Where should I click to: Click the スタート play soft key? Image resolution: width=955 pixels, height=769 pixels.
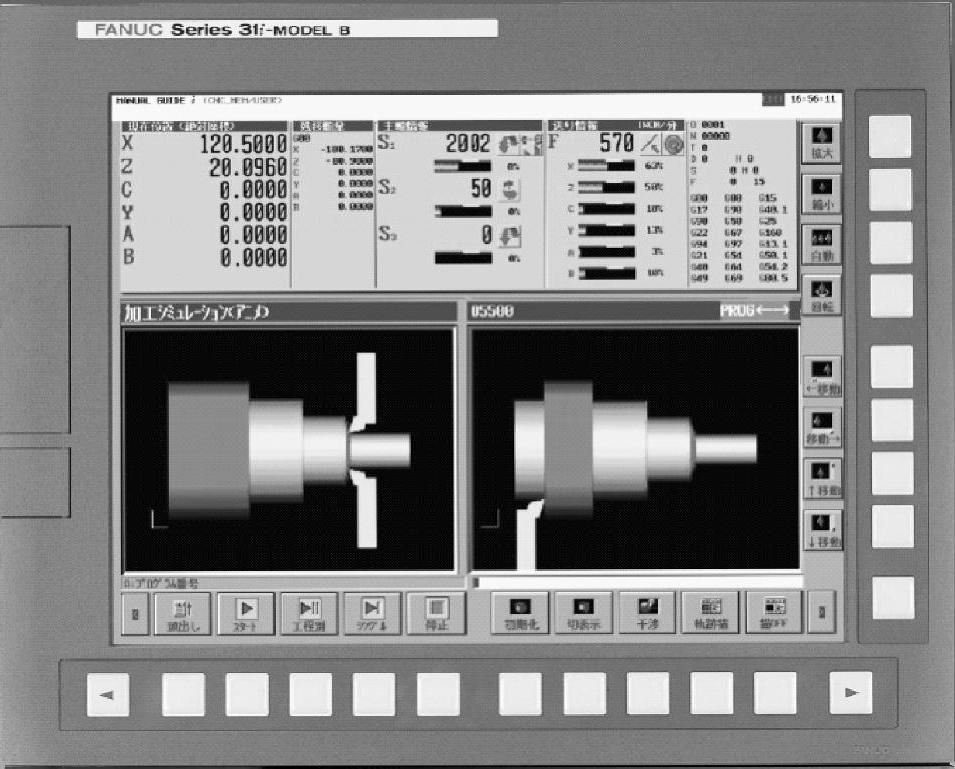point(246,614)
